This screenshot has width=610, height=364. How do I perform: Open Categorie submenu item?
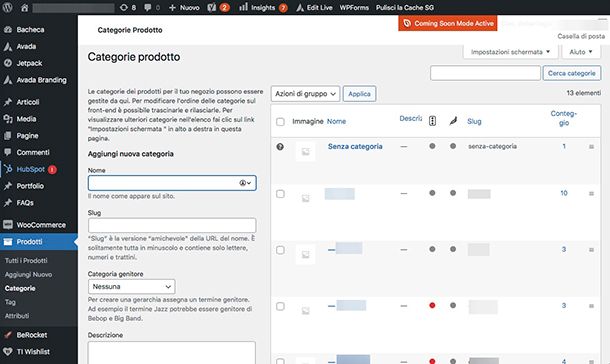(x=20, y=288)
